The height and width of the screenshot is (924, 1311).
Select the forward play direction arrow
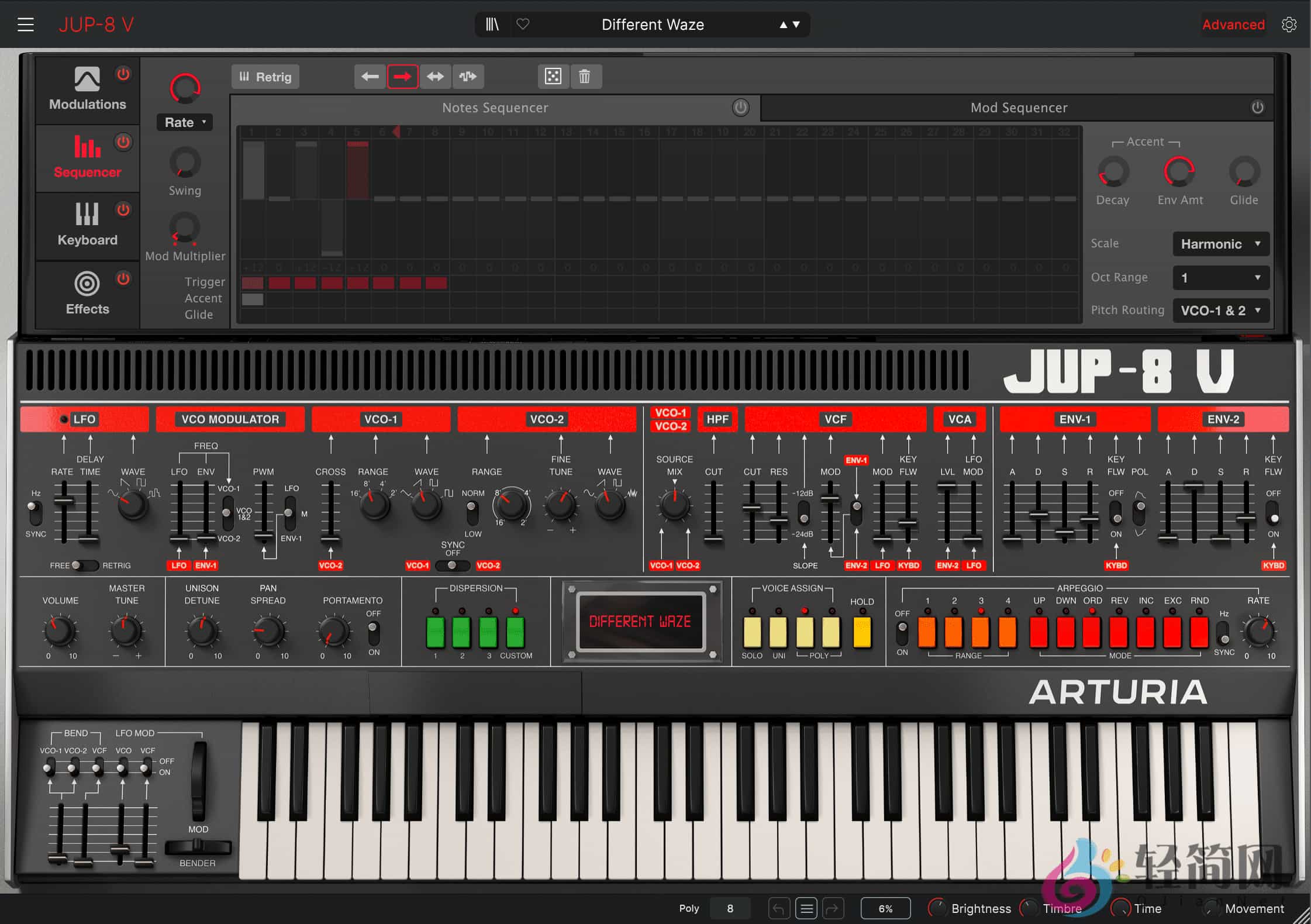(x=402, y=77)
